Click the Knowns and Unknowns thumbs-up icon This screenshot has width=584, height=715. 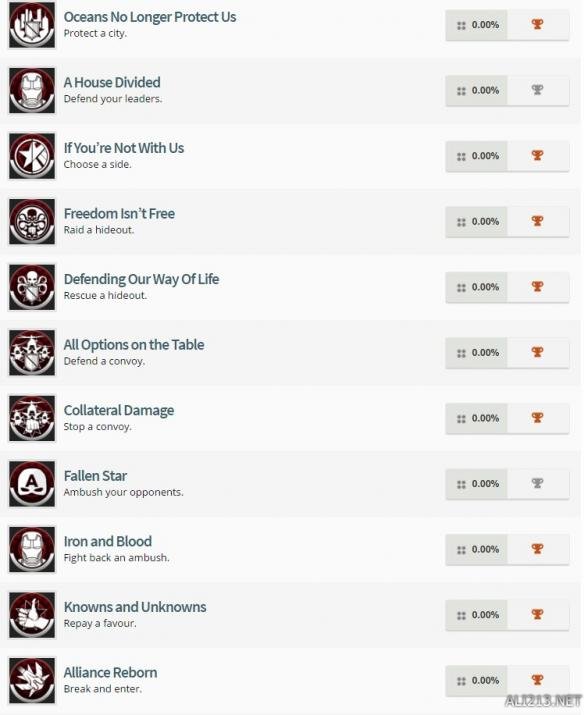coord(32,615)
